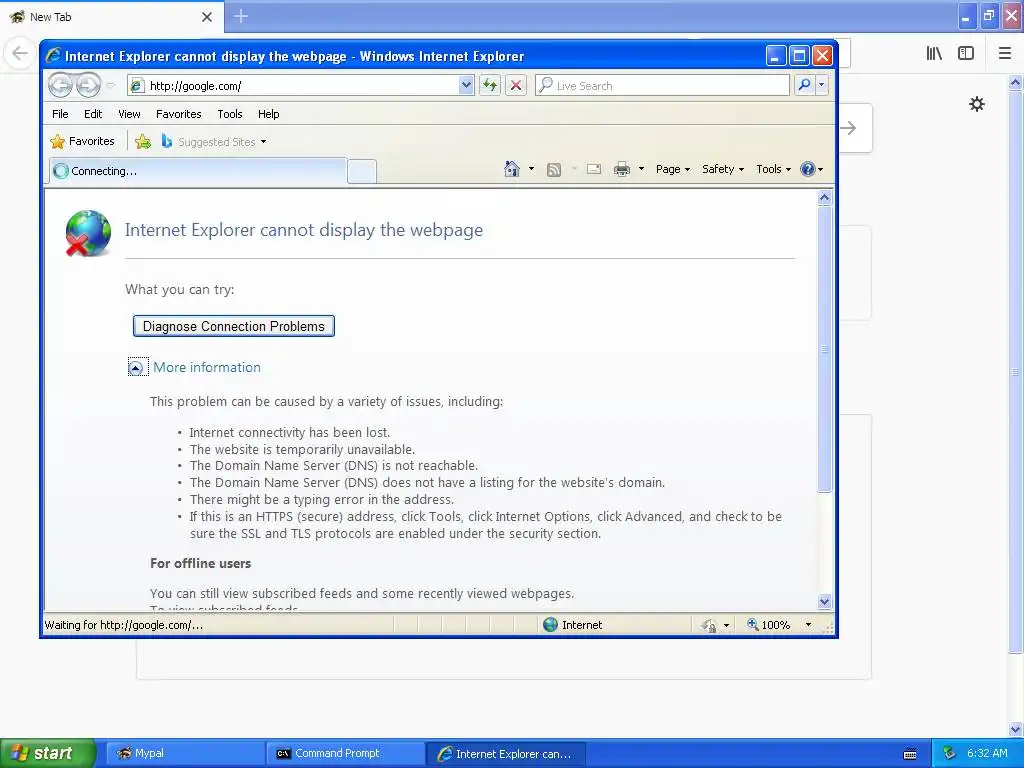Open Print options dropdown arrow
Image resolution: width=1024 pixels, height=768 pixels.
click(x=641, y=169)
